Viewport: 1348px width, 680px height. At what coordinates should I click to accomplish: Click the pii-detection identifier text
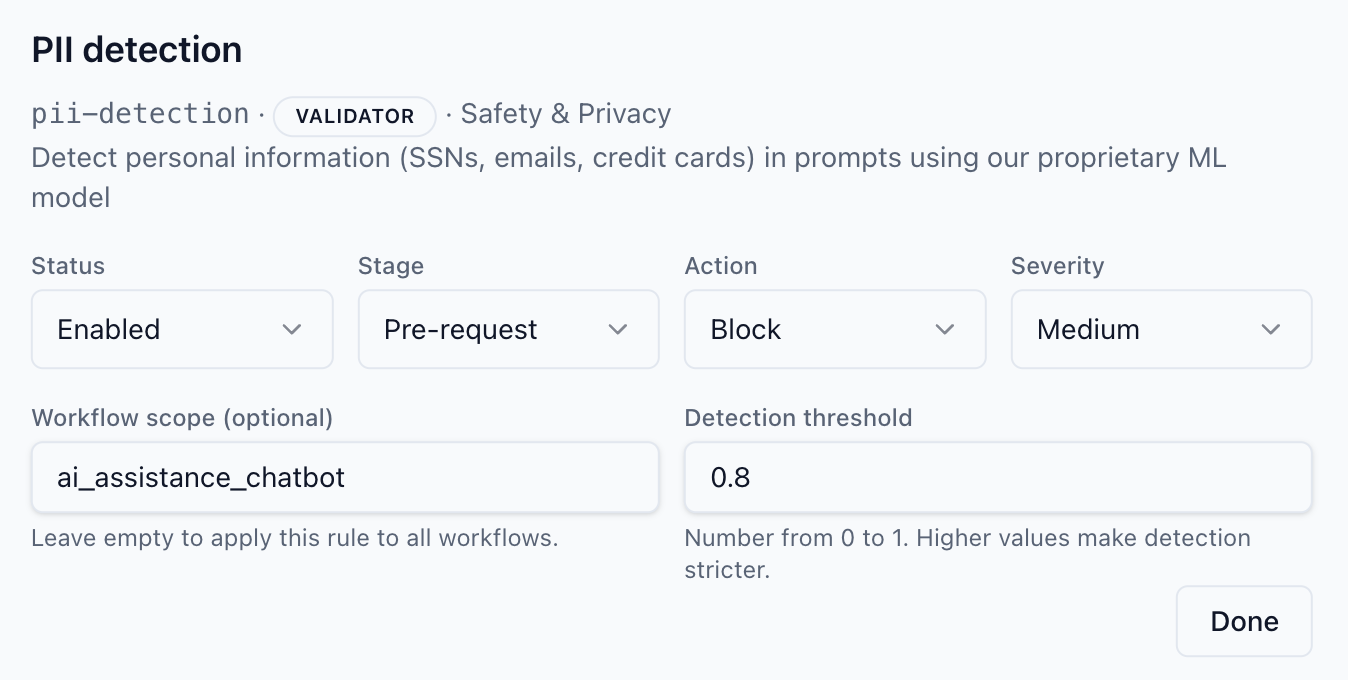coord(140,113)
